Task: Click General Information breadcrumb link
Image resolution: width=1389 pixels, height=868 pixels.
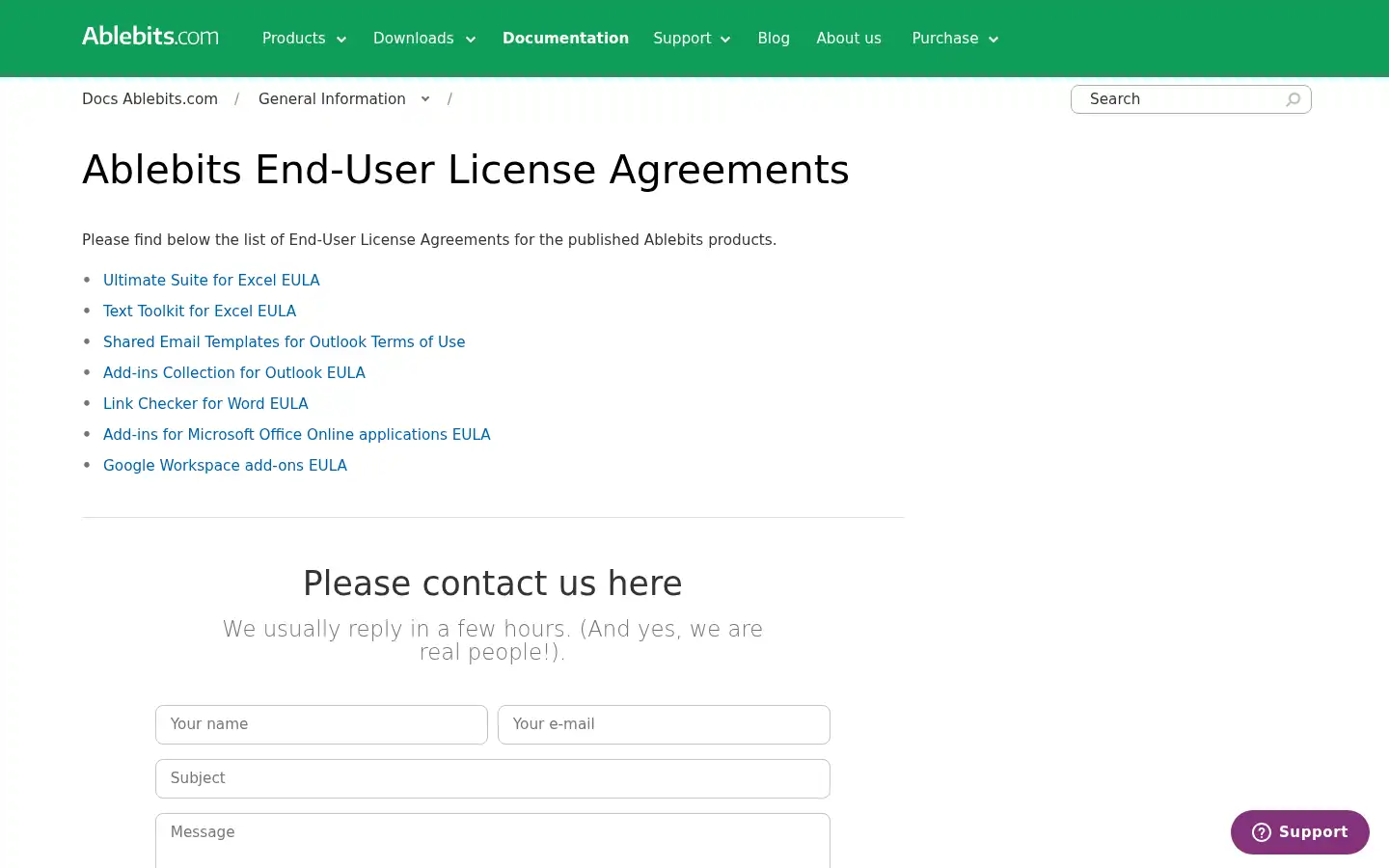Action: click(332, 99)
